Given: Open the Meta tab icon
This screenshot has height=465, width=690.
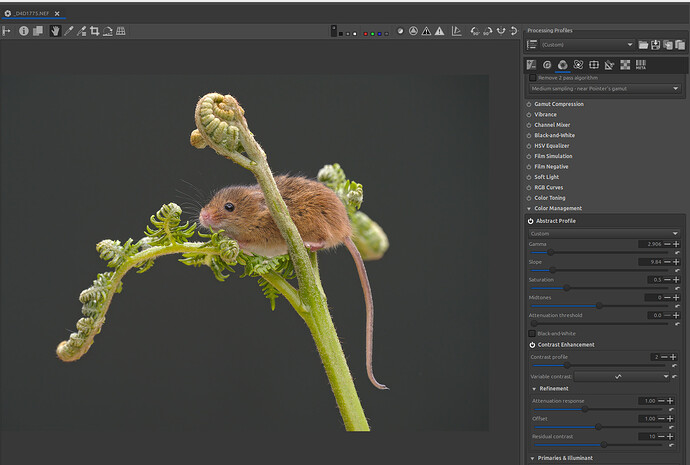Looking at the screenshot, I should click(x=640, y=65).
